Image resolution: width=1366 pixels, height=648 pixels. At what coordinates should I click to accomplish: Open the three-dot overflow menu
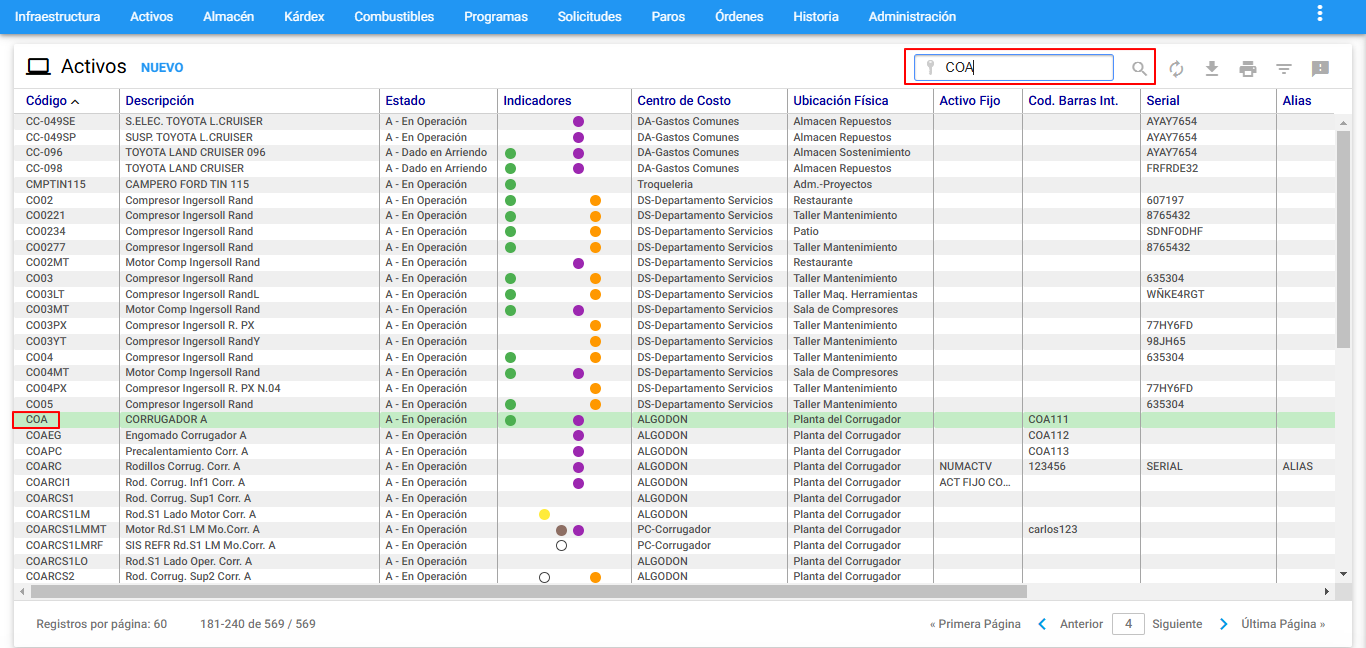(x=1320, y=14)
